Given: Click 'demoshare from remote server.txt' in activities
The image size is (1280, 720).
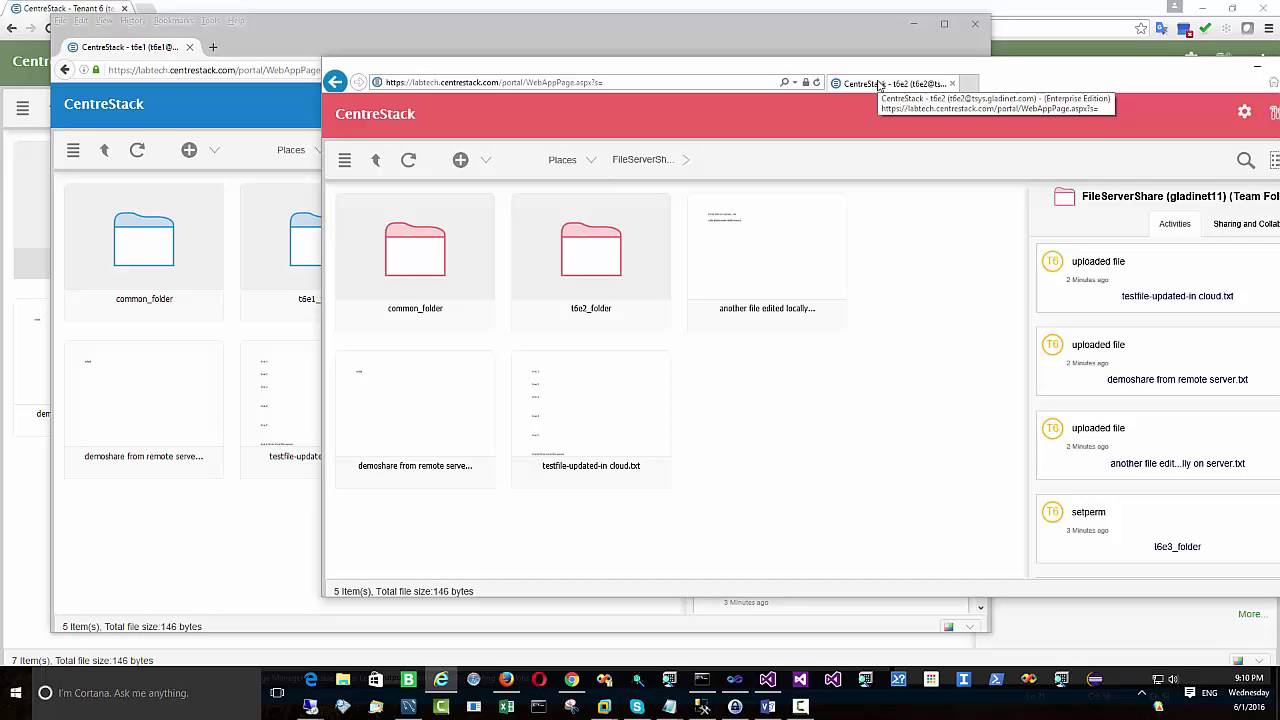Looking at the screenshot, I should (x=1177, y=379).
